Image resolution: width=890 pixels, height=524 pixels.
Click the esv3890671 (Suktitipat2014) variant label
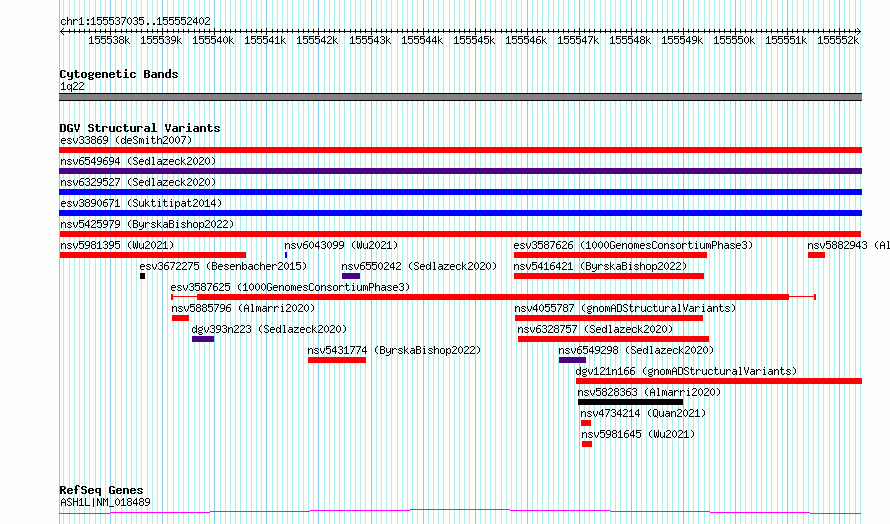[x=141, y=203]
